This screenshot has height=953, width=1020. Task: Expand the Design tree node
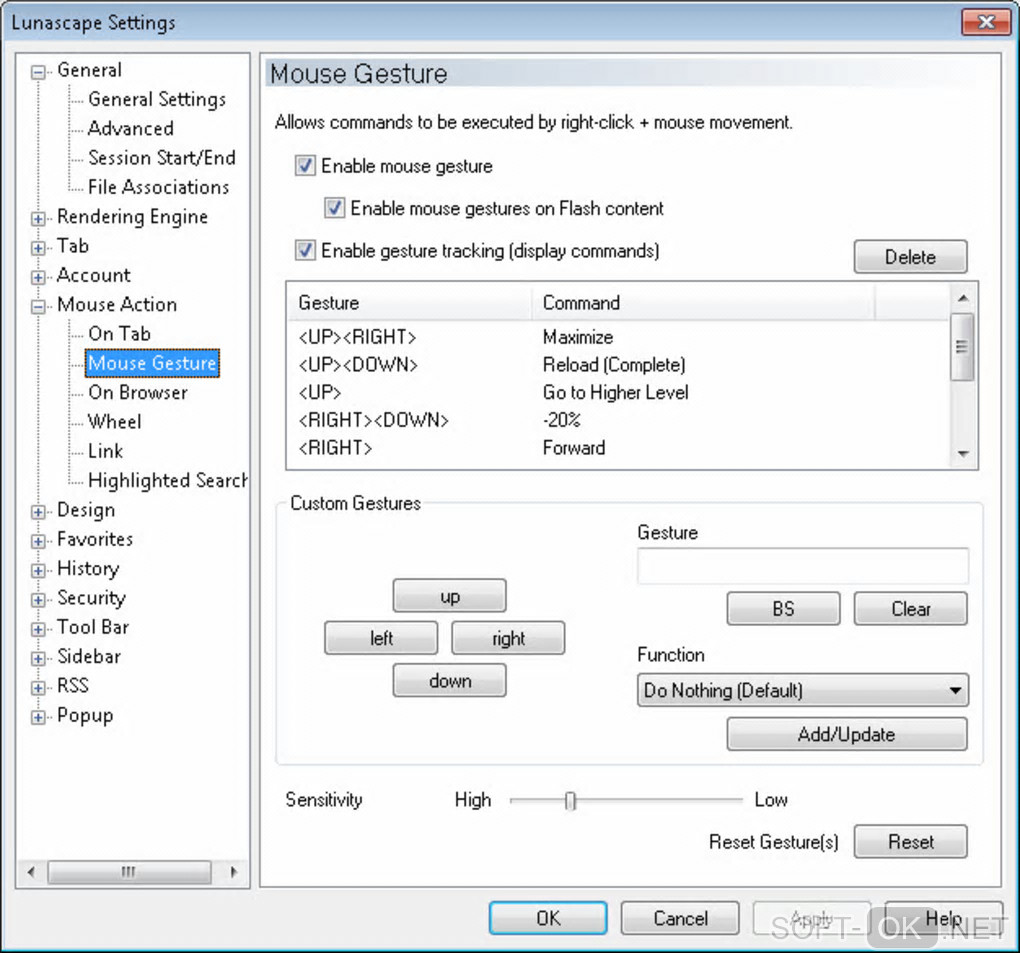(38, 512)
